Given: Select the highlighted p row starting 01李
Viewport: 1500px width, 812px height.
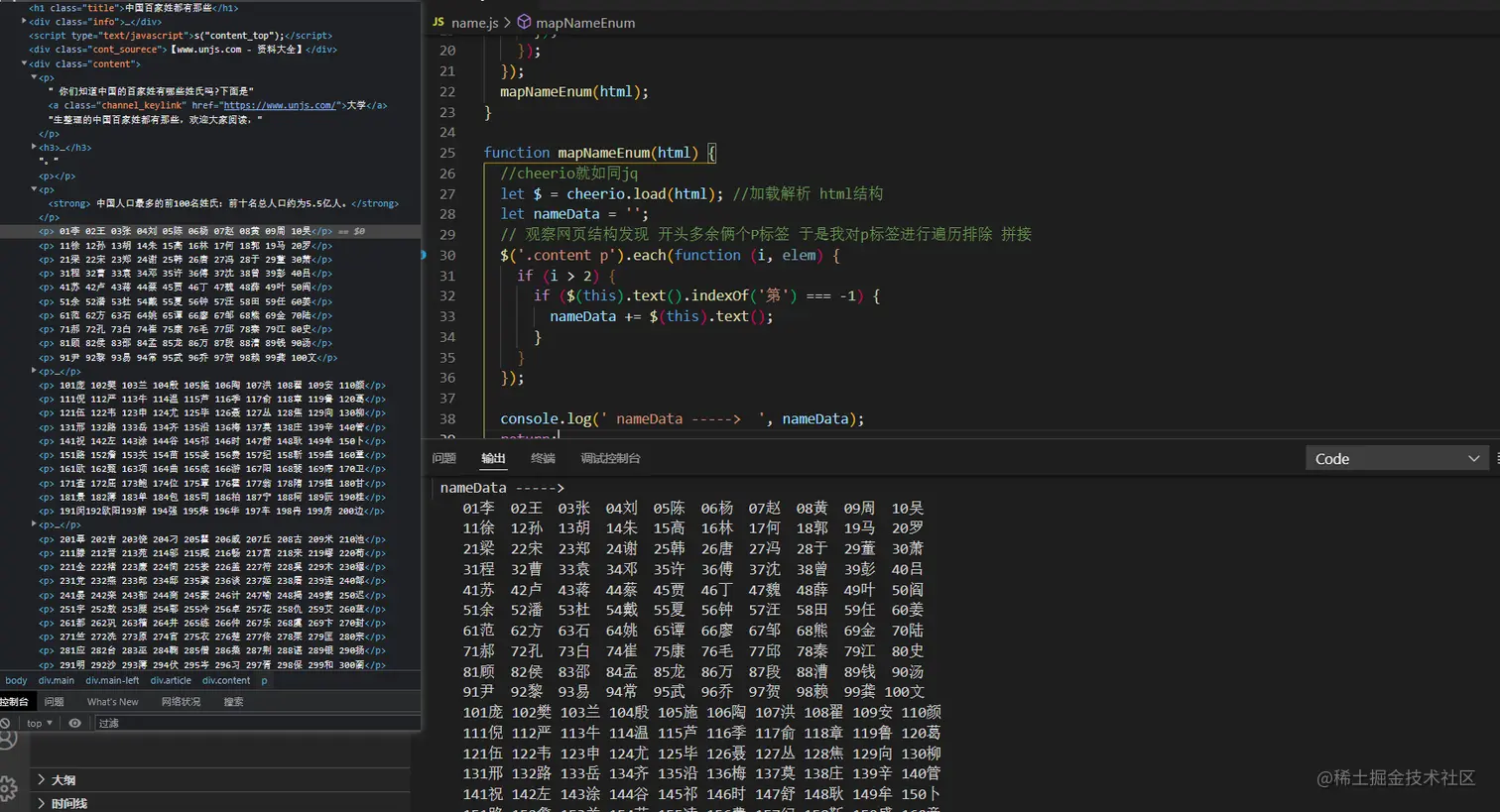Looking at the screenshot, I should 210,231.
